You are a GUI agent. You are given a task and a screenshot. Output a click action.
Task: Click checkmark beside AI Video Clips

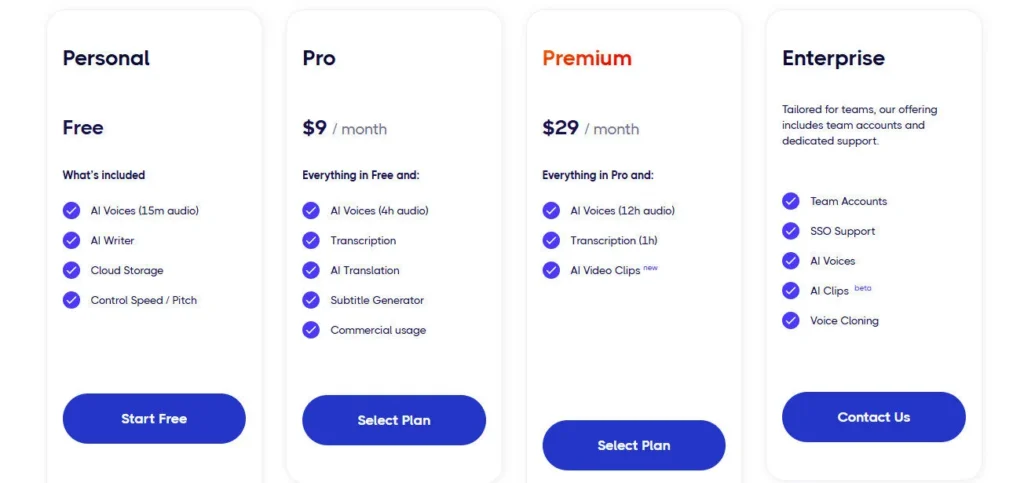coord(551,270)
